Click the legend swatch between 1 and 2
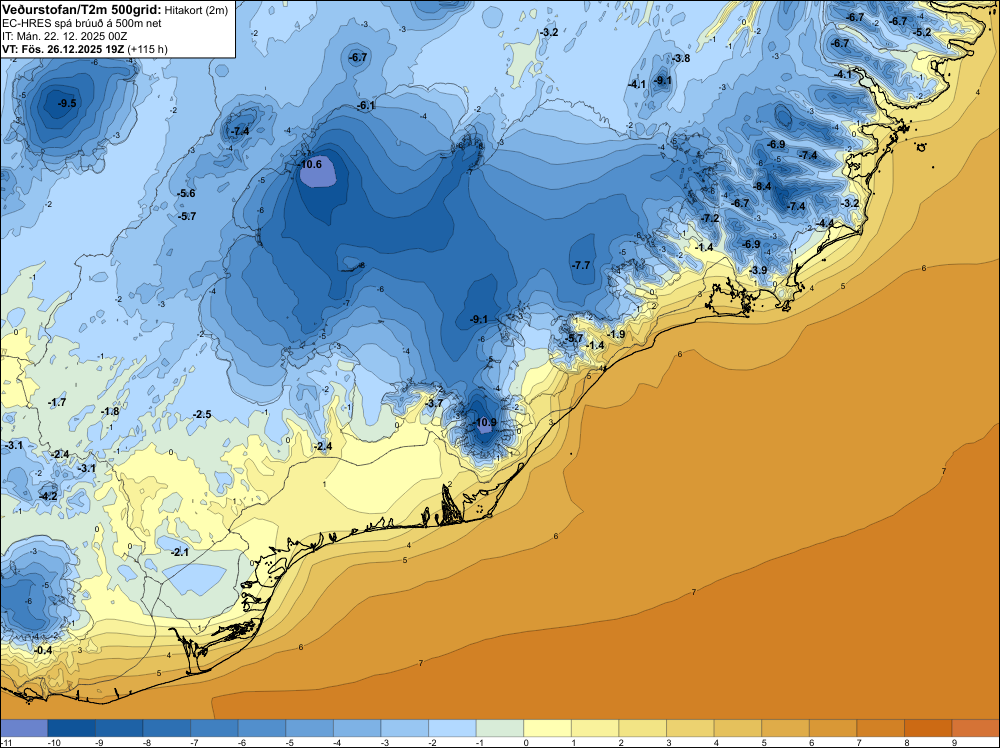This screenshot has width=1000, height=748. pyautogui.click(x=595, y=728)
